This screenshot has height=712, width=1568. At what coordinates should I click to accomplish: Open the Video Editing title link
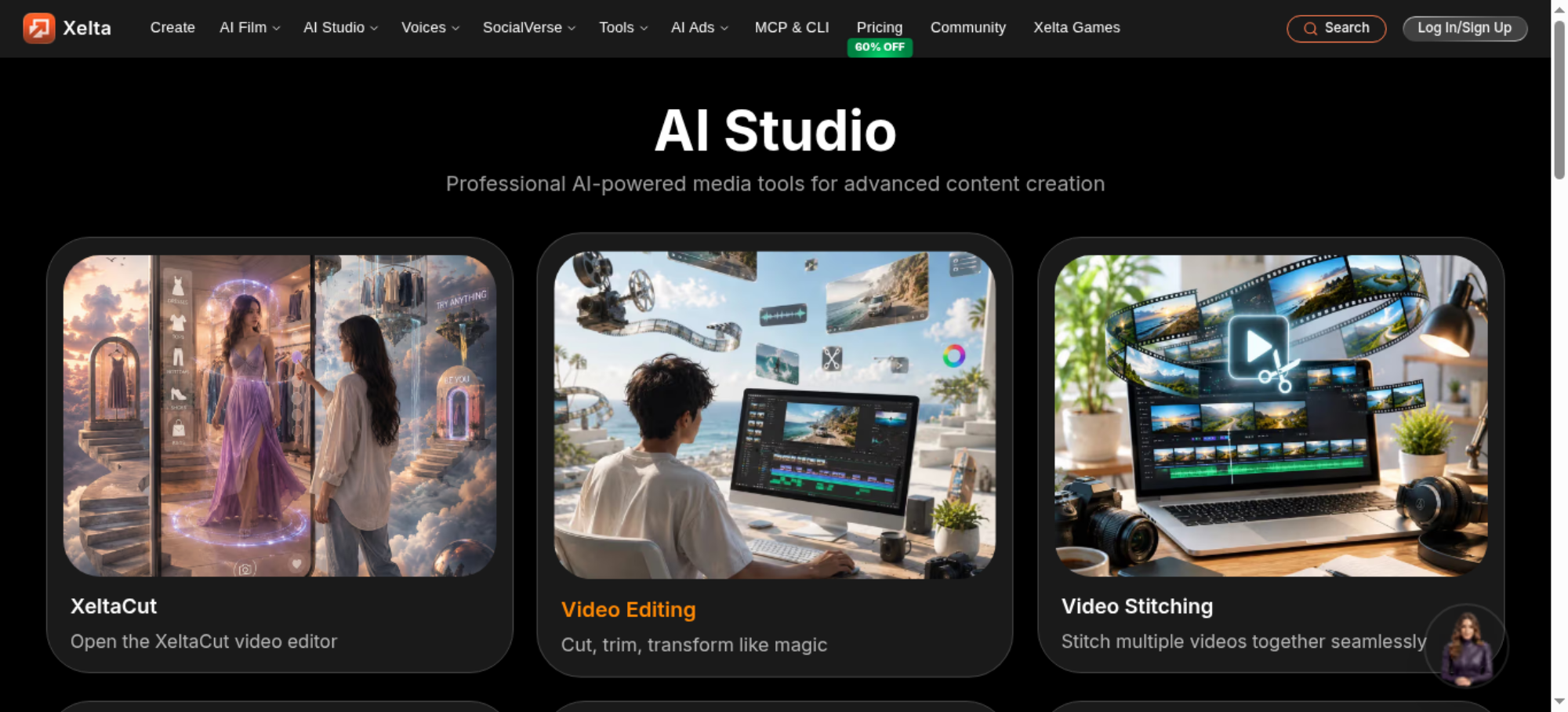coord(629,609)
